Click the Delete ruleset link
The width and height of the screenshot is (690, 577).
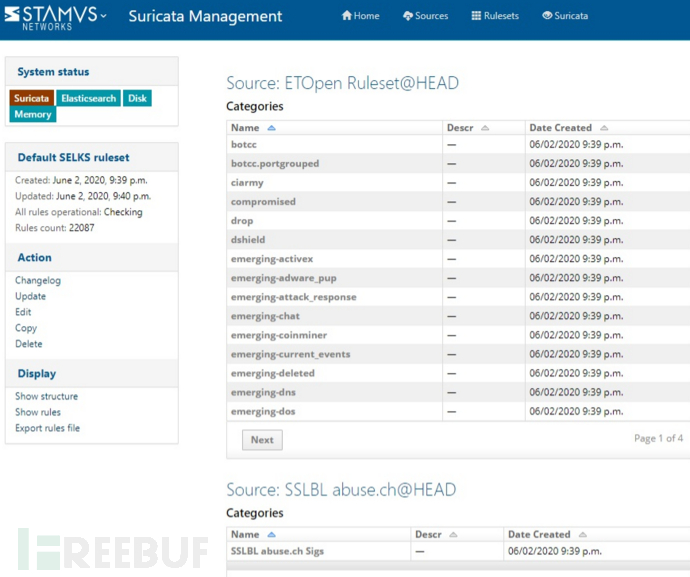tap(29, 344)
